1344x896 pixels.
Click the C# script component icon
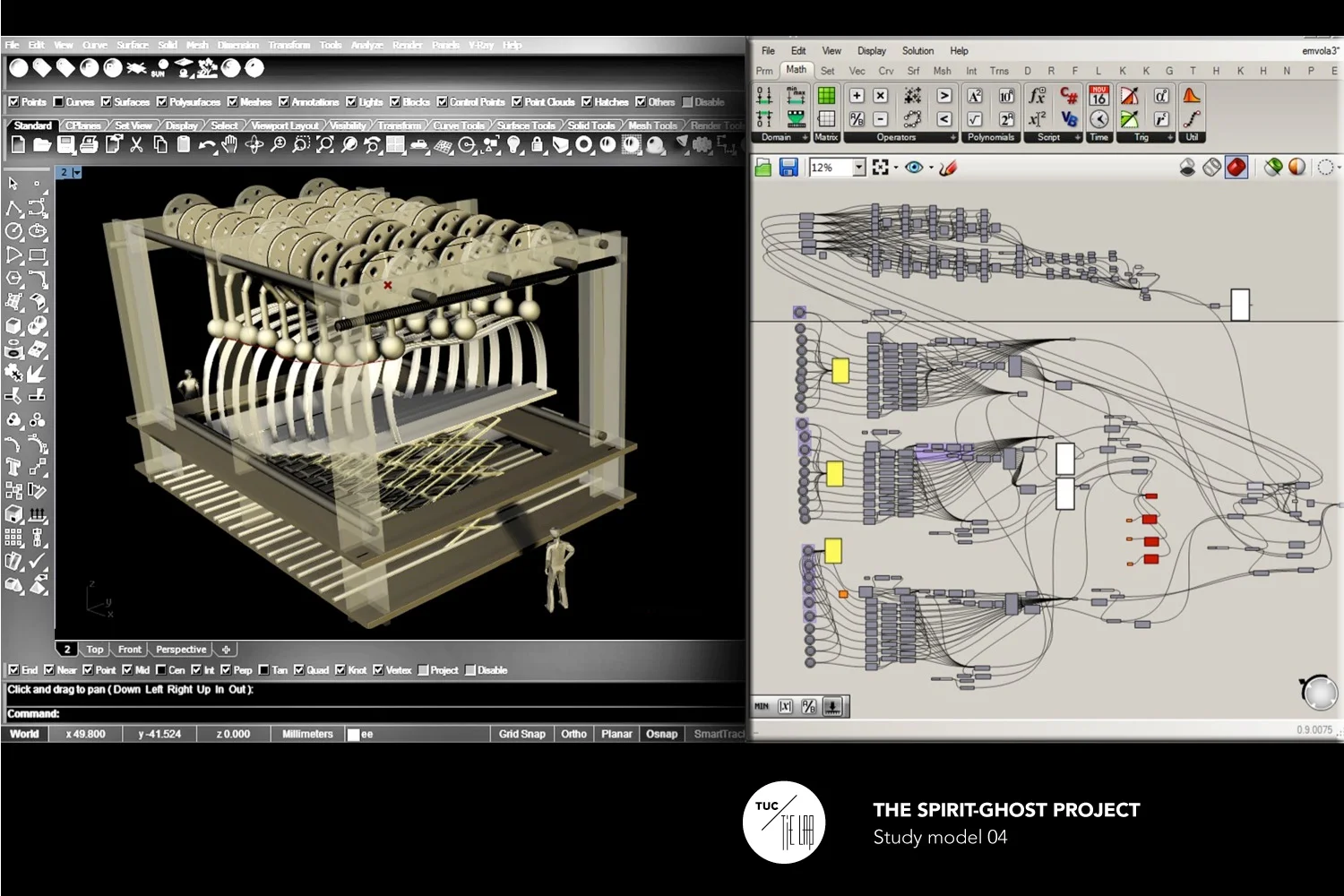(x=1068, y=95)
